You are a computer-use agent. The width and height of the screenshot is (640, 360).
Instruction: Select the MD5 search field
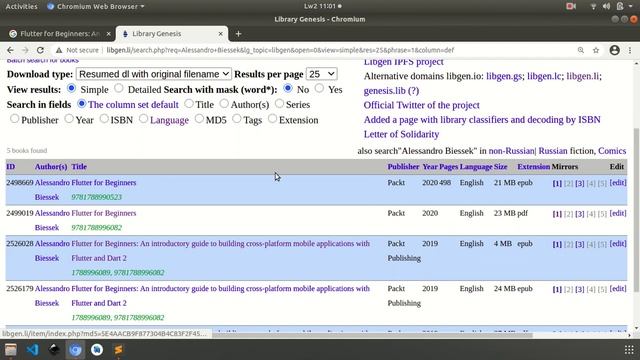point(199,119)
